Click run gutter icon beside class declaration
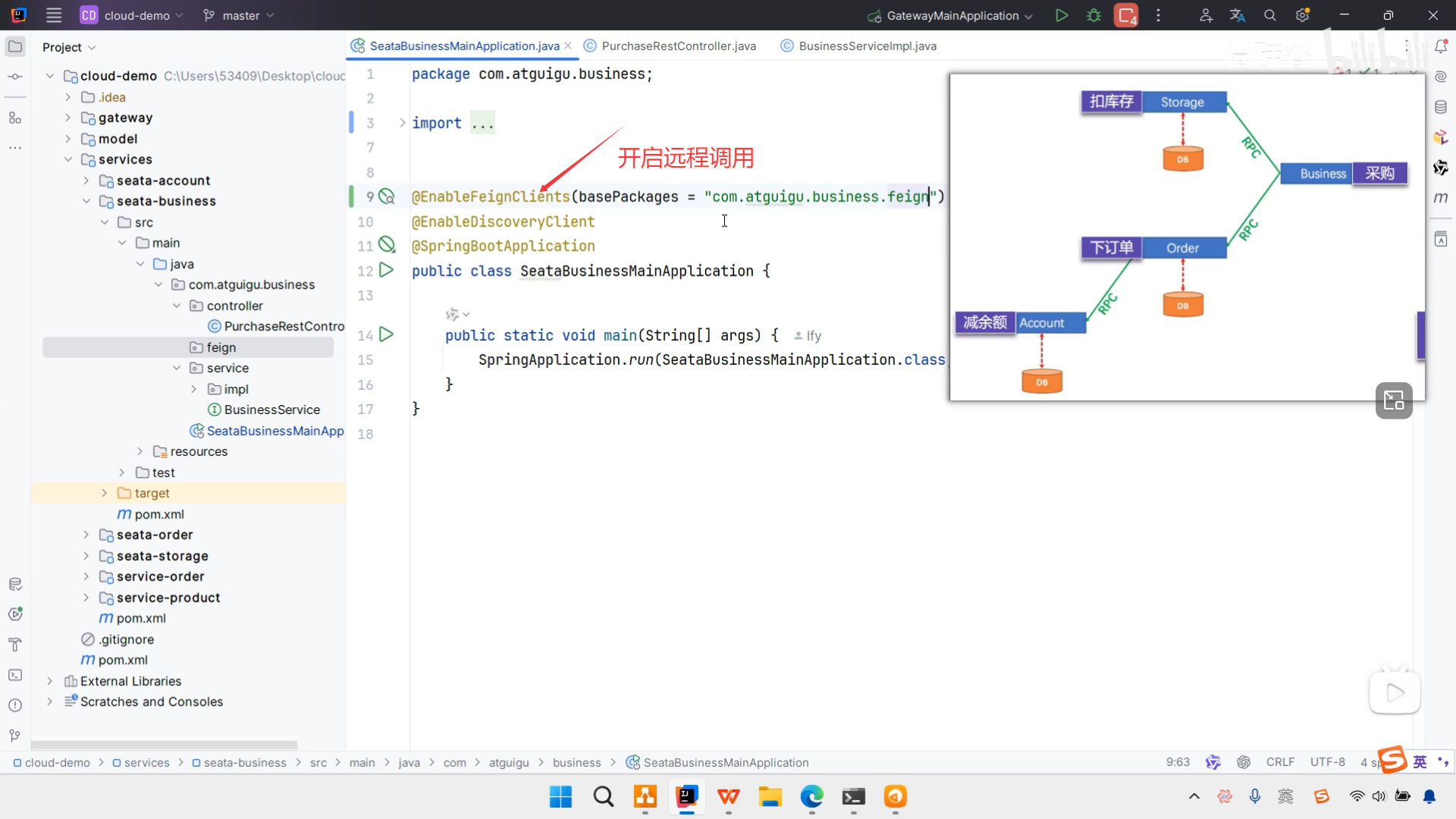 coord(386,270)
